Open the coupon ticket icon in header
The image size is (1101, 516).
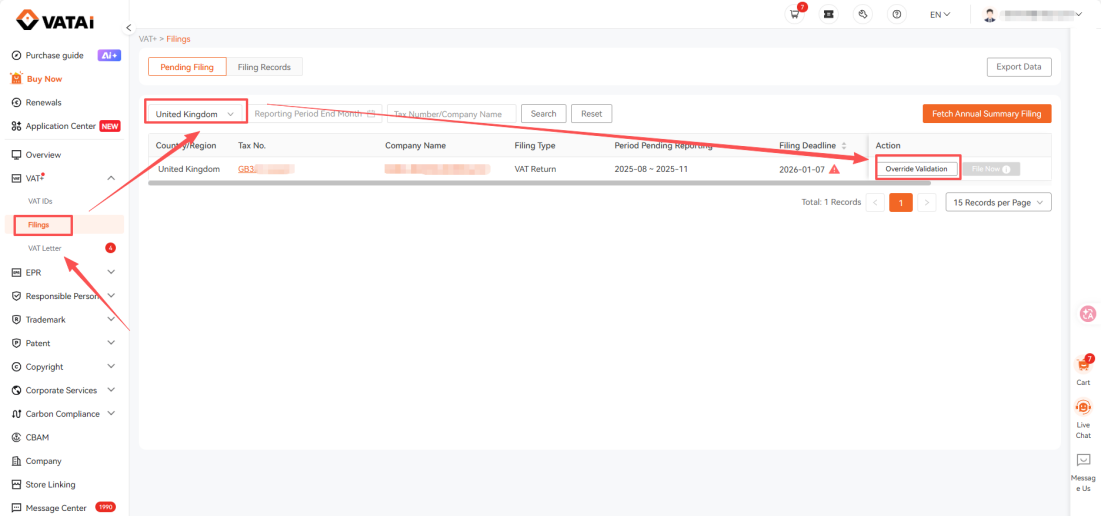point(829,14)
